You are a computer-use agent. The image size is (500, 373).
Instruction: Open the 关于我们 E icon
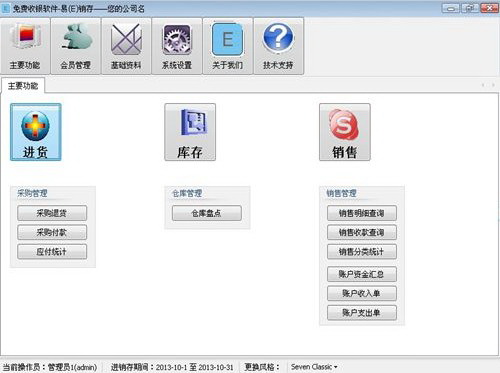coord(228,46)
